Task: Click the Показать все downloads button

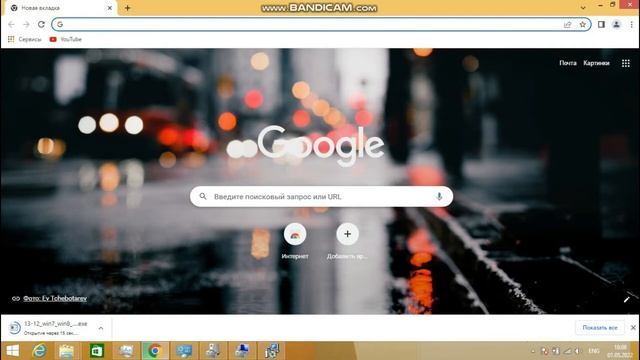Action: (600, 328)
